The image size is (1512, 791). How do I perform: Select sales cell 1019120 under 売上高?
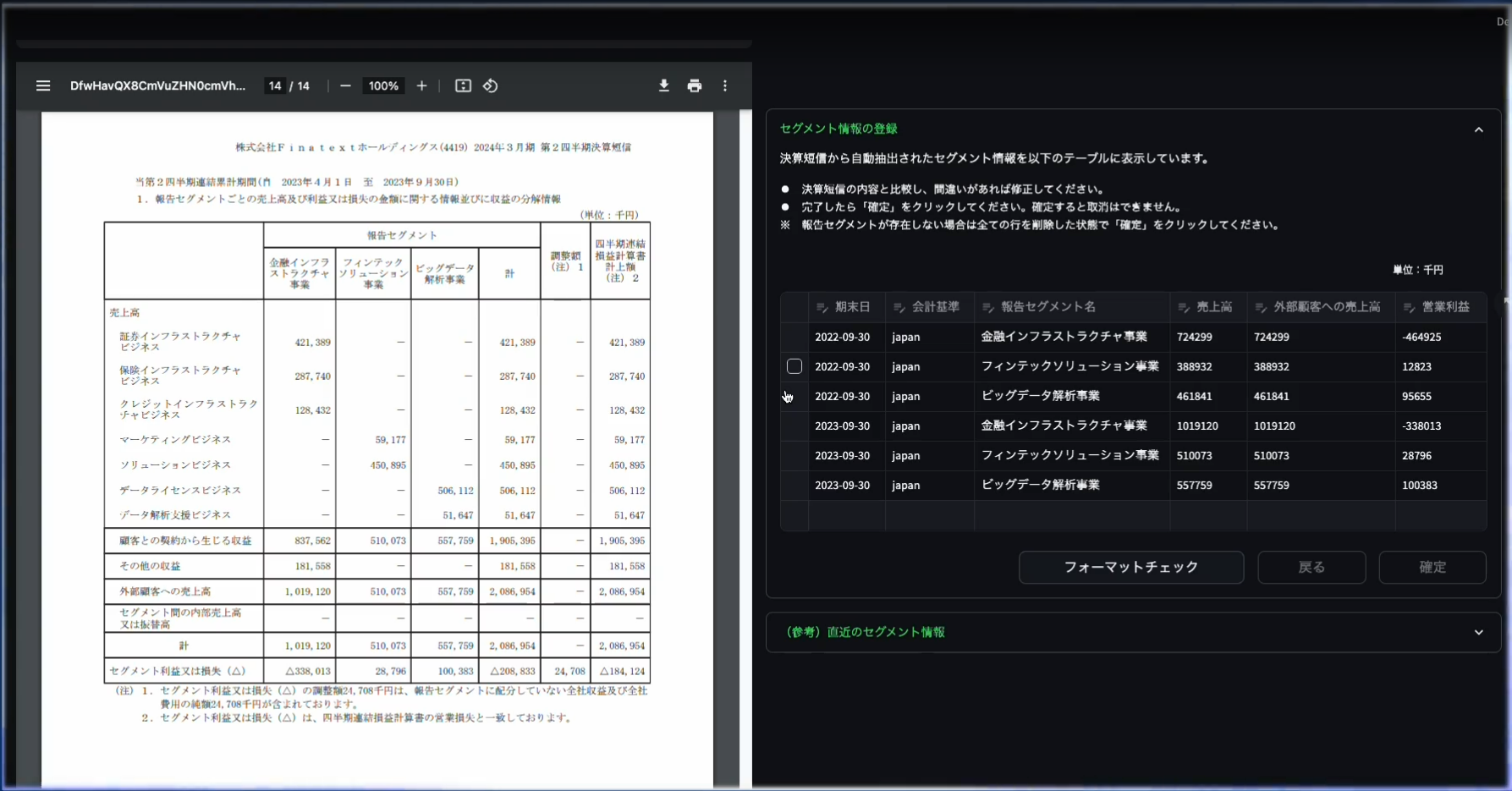point(1208,426)
